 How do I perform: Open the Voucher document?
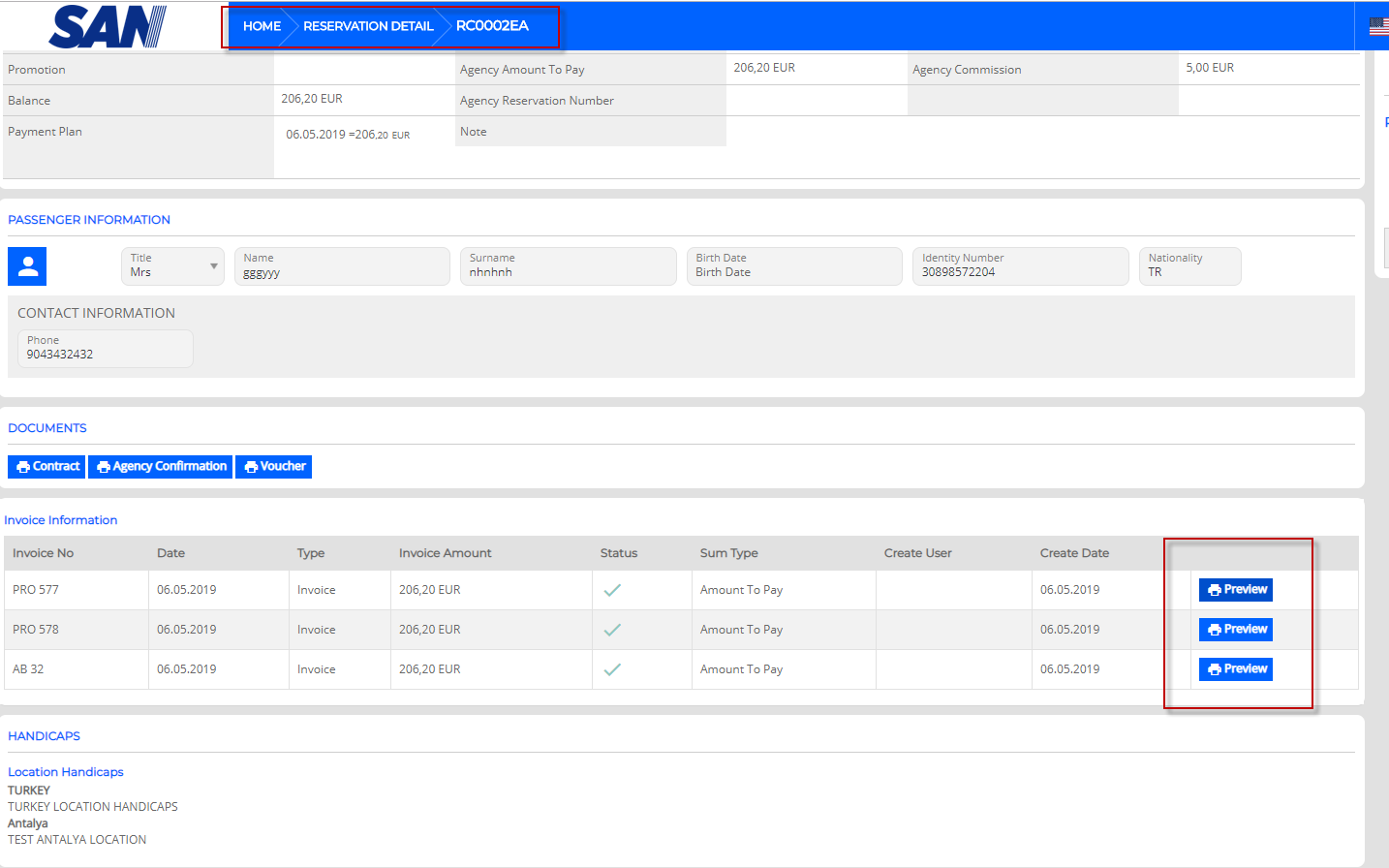[x=273, y=467]
